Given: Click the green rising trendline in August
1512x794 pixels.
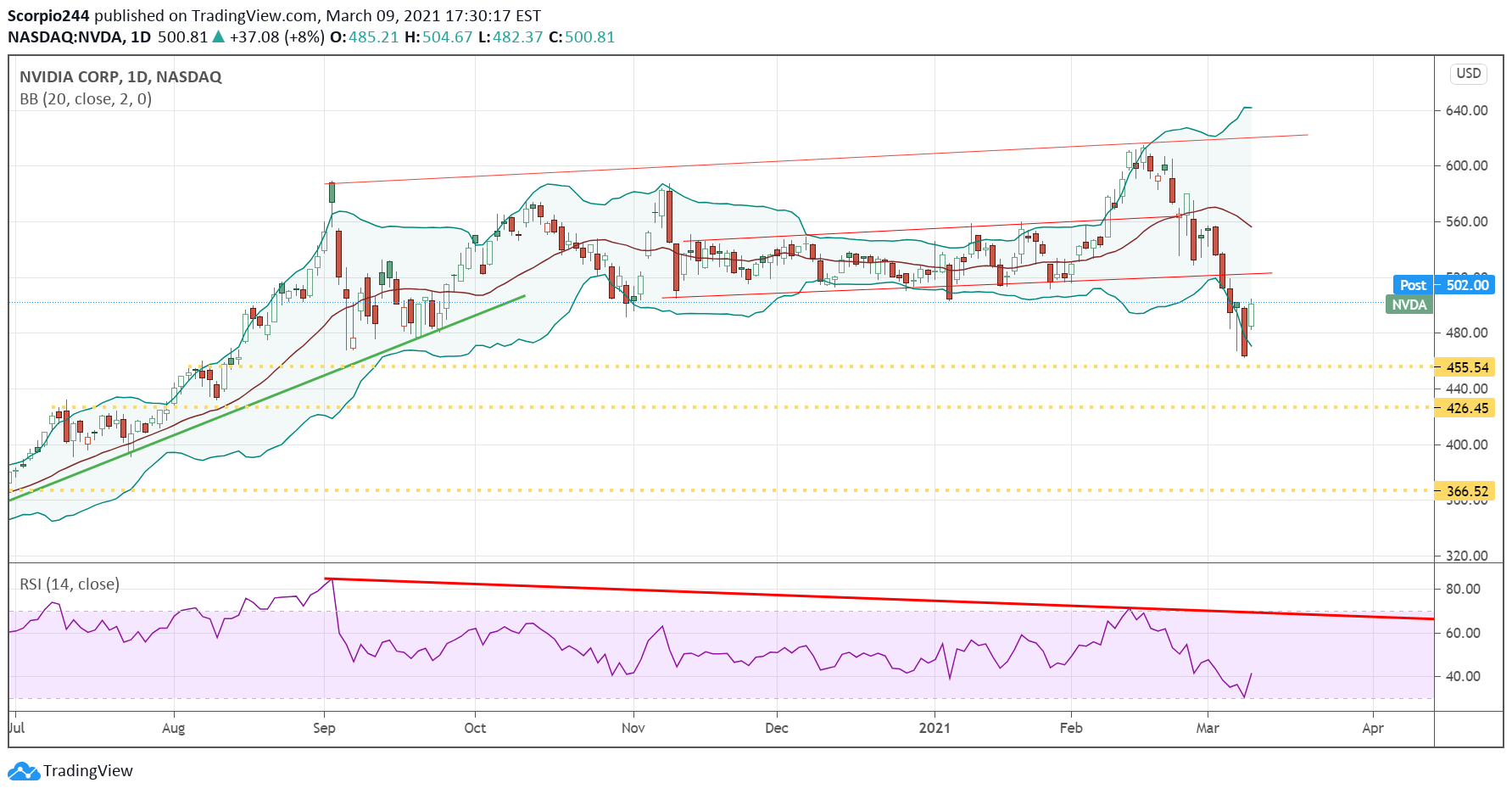Looking at the screenshot, I should (x=267, y=398).
